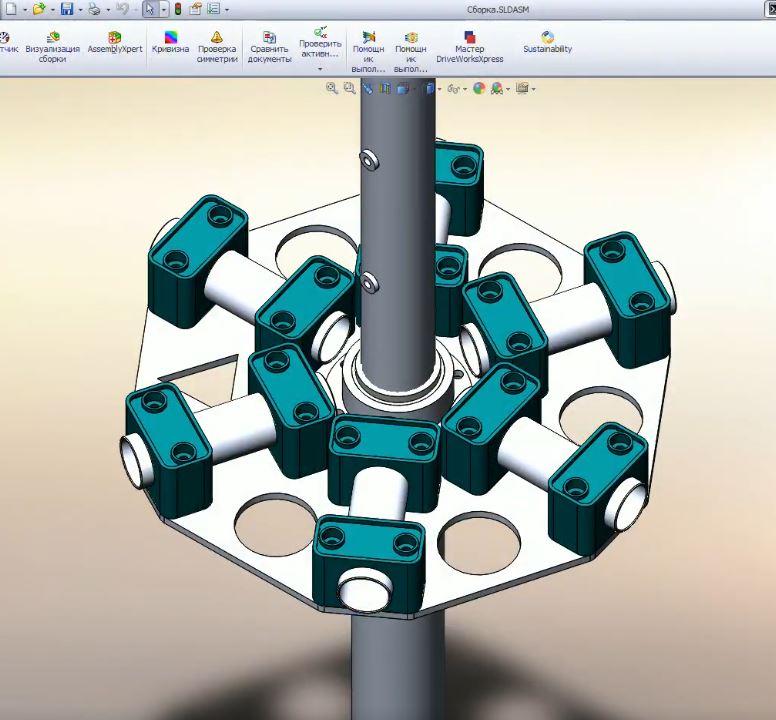Image resolution: width=776 pixels, height=720 pixels.
Task: Expand the Проверить активн... dropdown arrow
Action: click(x=320, y=69)
